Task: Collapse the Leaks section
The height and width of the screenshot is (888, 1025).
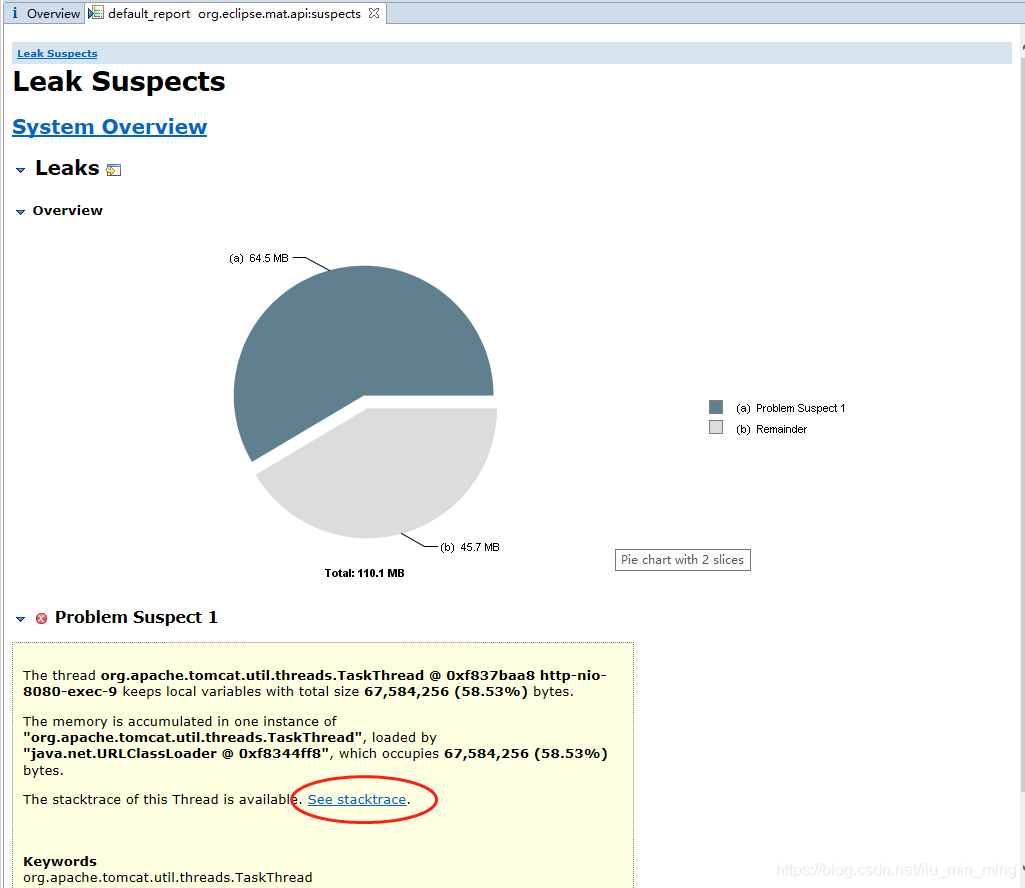Action: coord(20,170)
